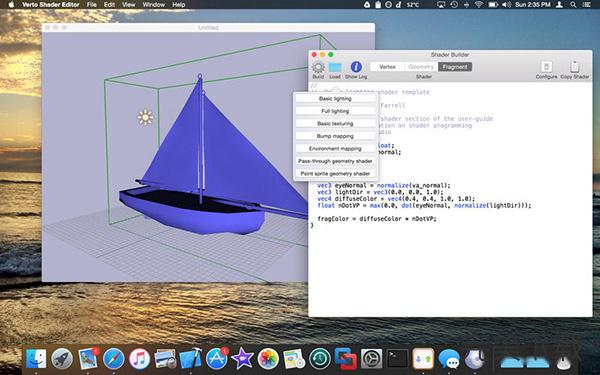Open the Apple menu
The height and width of the screenshot is (375, 600).
[11, 5]
